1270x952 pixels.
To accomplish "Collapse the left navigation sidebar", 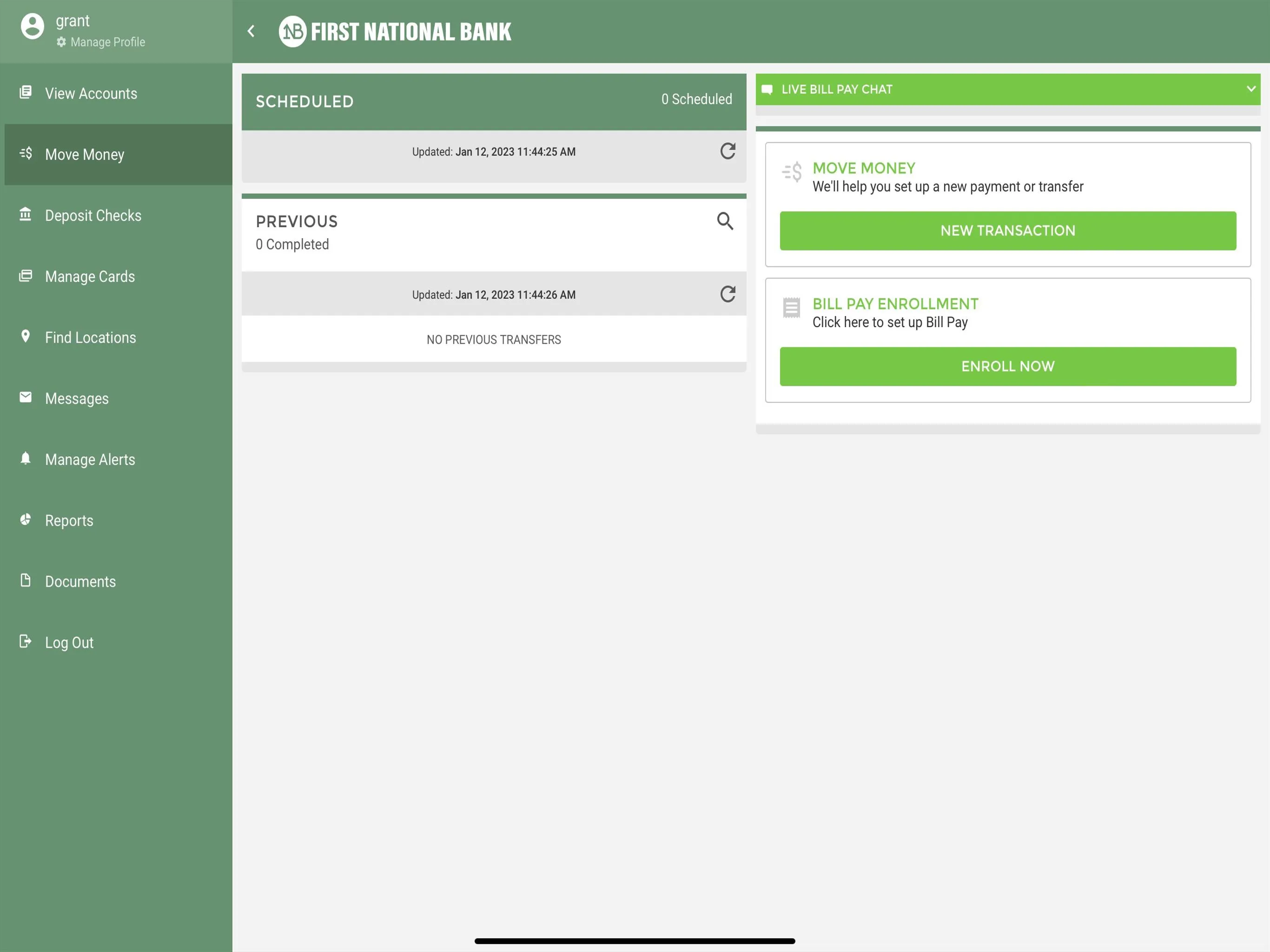I will coord(251,31).
